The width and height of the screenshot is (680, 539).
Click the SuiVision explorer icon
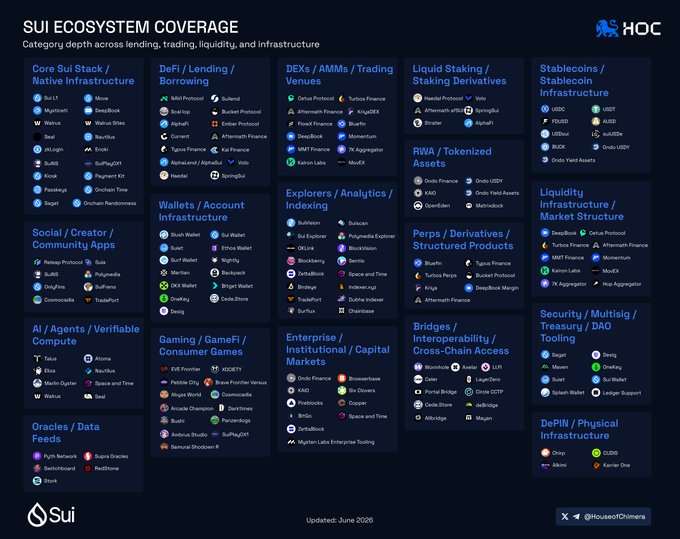pos(291,223)
